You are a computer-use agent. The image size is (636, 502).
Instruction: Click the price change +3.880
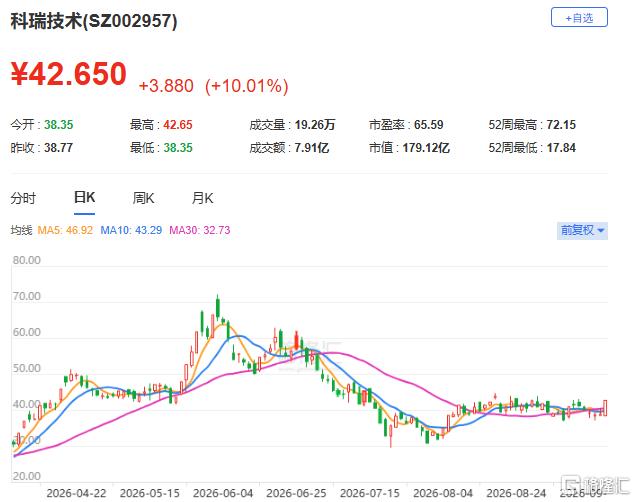(x=166, y=86)
